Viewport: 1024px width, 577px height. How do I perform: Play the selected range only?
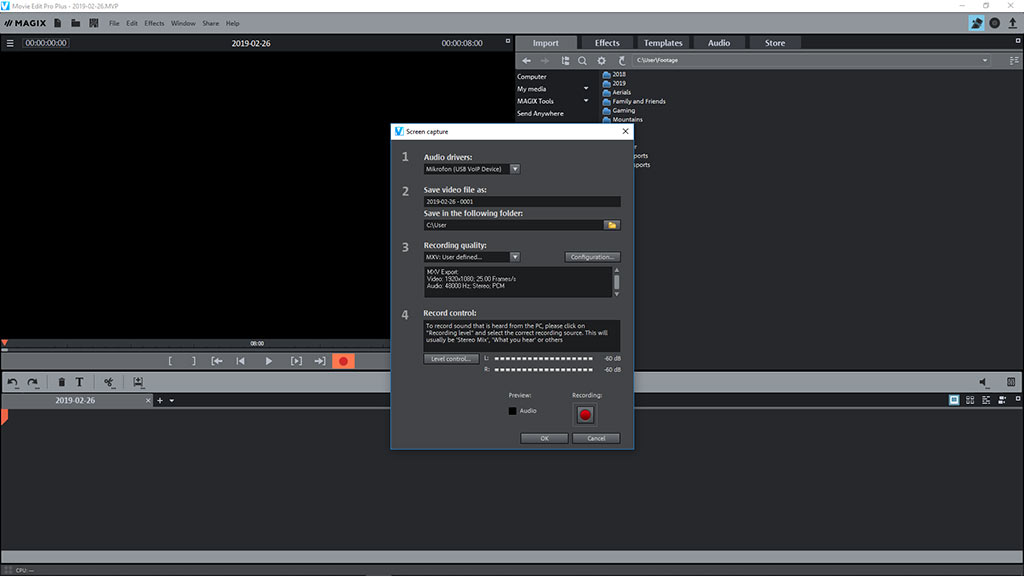coord(296,361)
